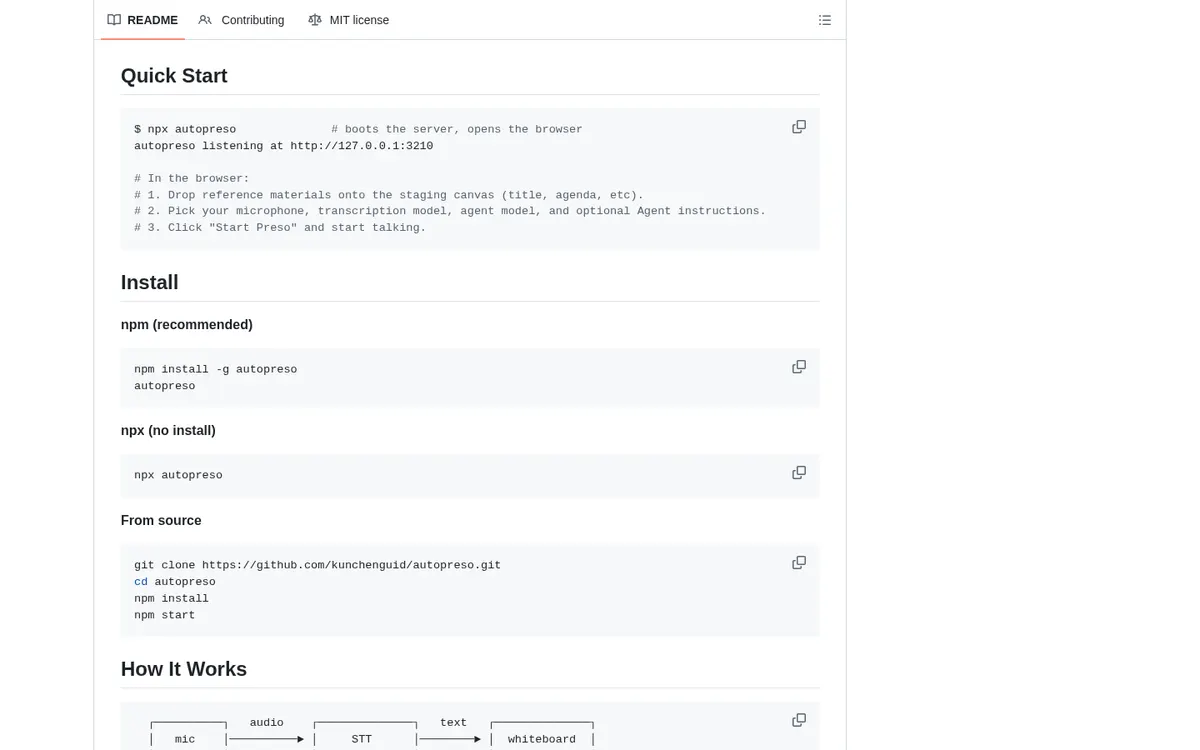Image resolution: width=1200 pixels, height=750 pixels.
Task: Click the git clone URL line
Action: click(x=318, y=565)
